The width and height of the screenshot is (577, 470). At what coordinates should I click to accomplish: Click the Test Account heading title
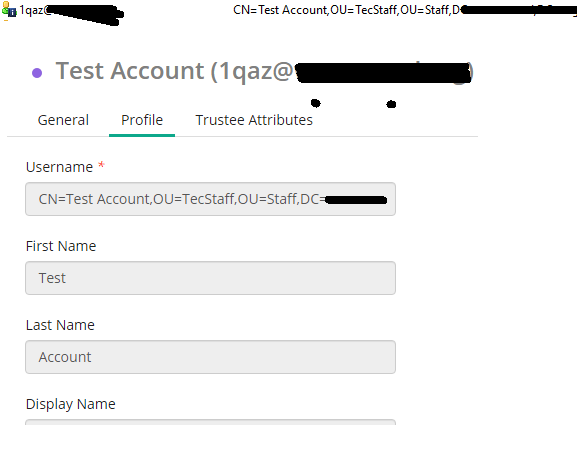click(174, 71)
